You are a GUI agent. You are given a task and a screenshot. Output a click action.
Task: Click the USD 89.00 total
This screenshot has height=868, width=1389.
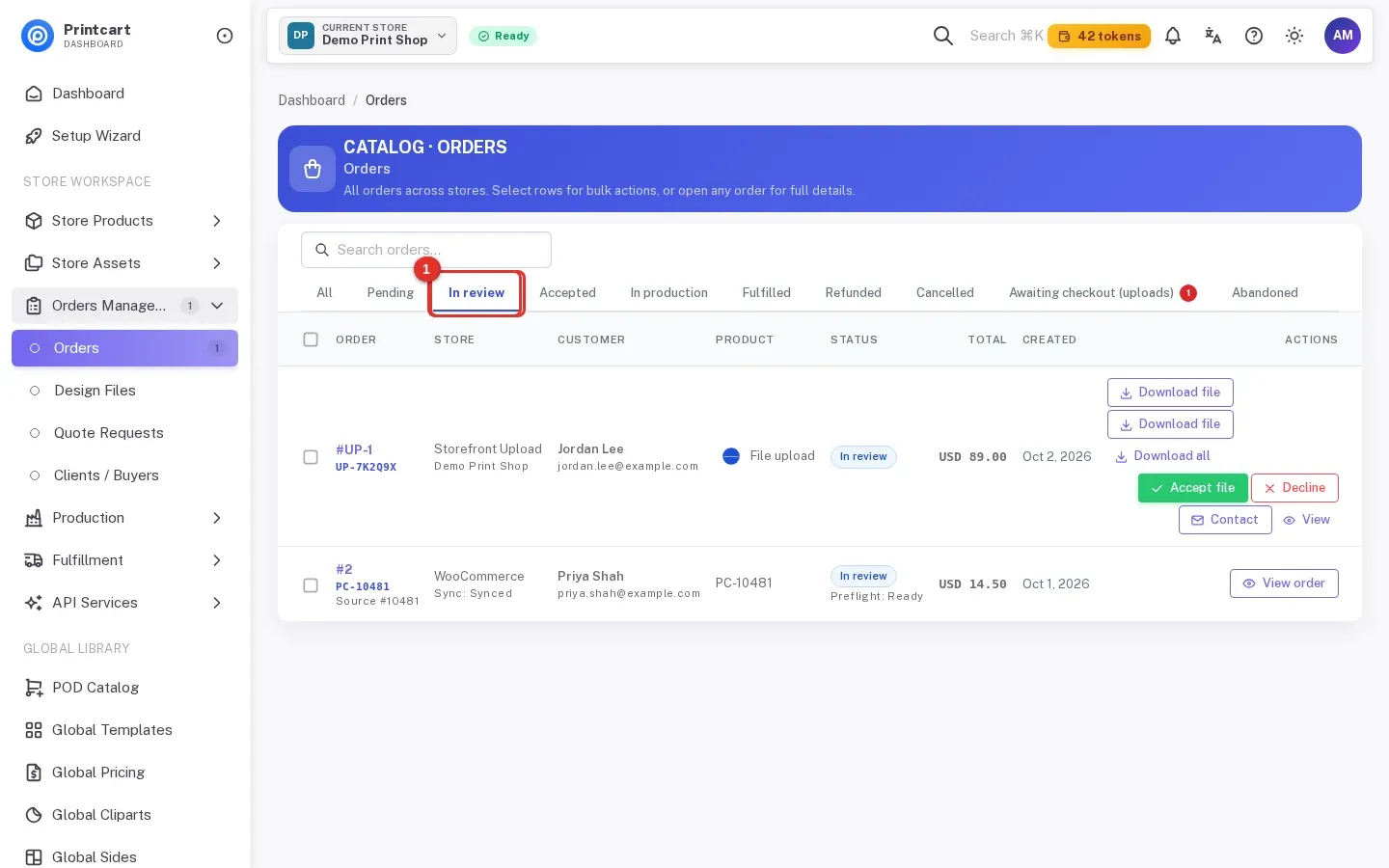coord(972,457)
